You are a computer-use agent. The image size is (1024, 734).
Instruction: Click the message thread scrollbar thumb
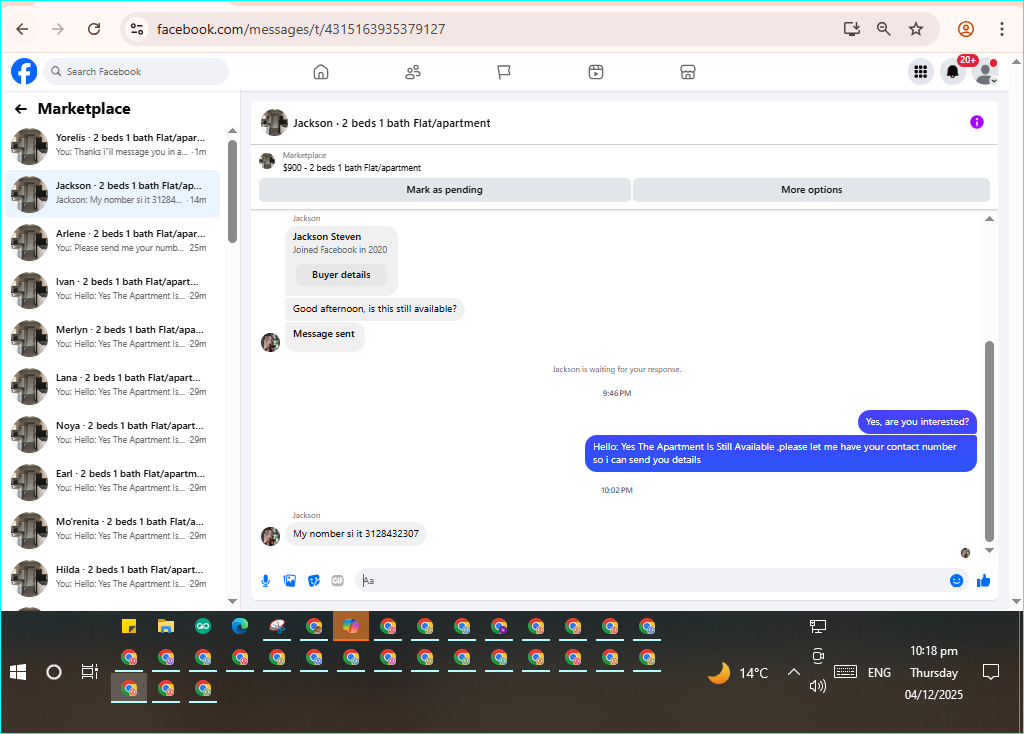[x=989, y=441]
